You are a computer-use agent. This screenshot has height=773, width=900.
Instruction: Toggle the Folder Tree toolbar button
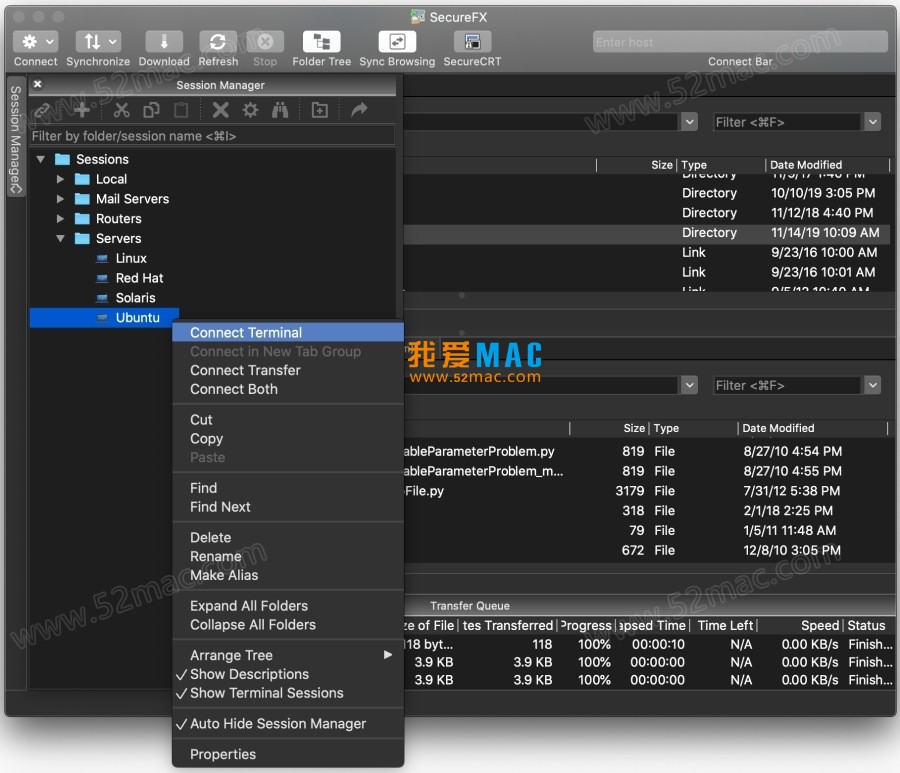pos(321,42)
